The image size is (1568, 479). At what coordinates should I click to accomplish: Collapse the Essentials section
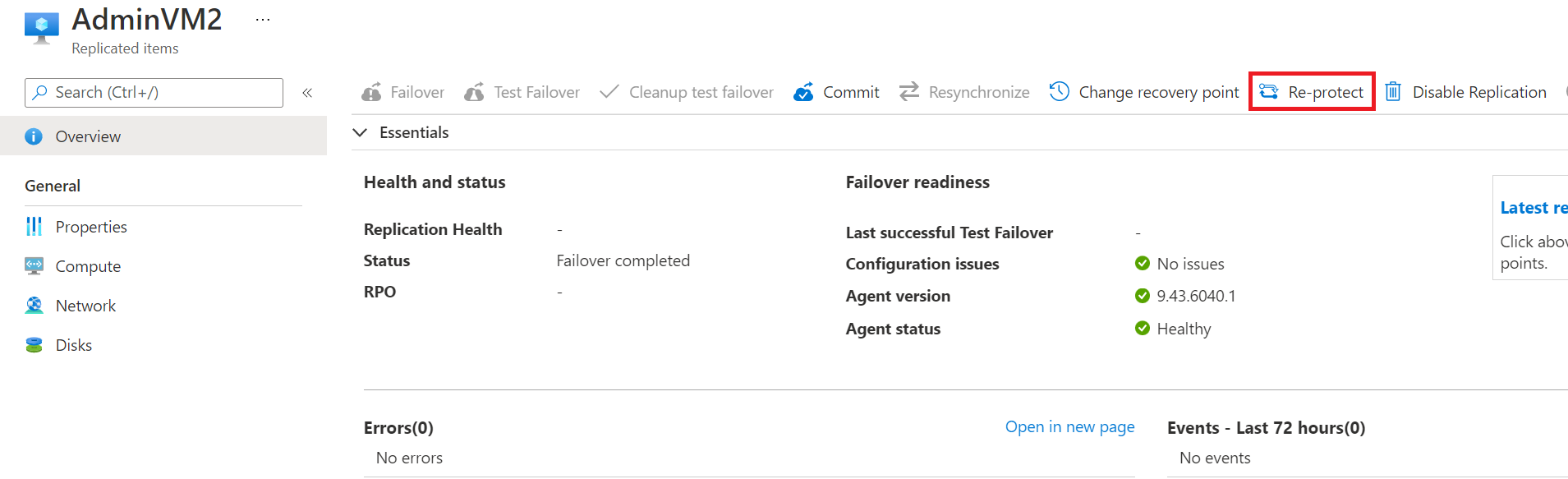(x=360, y=132)
